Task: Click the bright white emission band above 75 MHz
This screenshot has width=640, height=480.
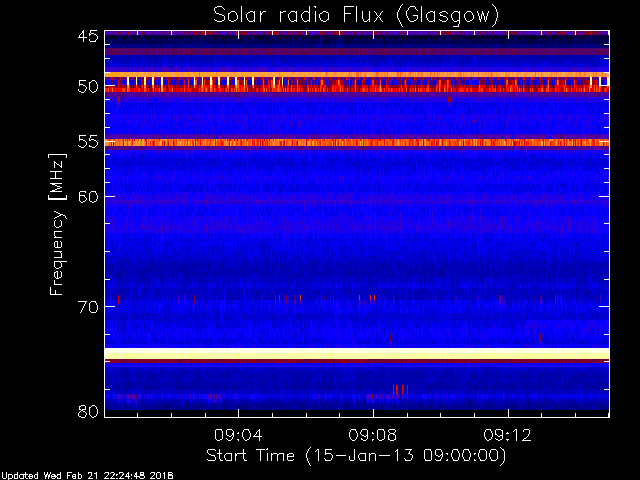Action: (x=357, y=353)
